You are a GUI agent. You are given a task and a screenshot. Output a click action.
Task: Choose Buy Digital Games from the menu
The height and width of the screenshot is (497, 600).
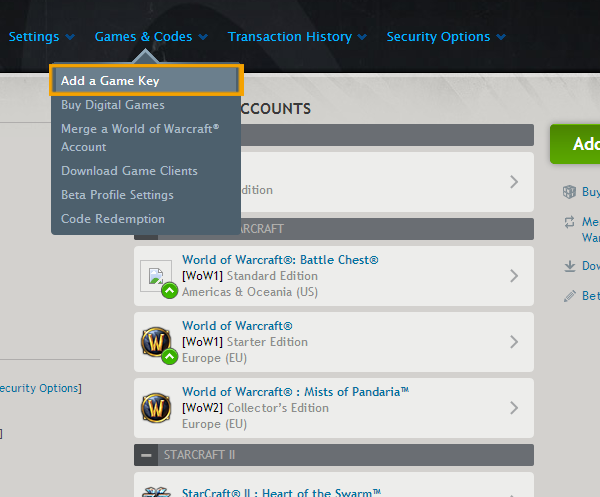(x=113, y=105)
